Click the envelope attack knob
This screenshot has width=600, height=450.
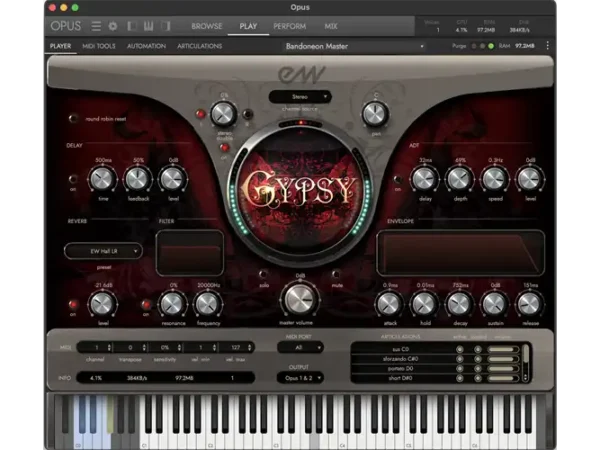389,304
